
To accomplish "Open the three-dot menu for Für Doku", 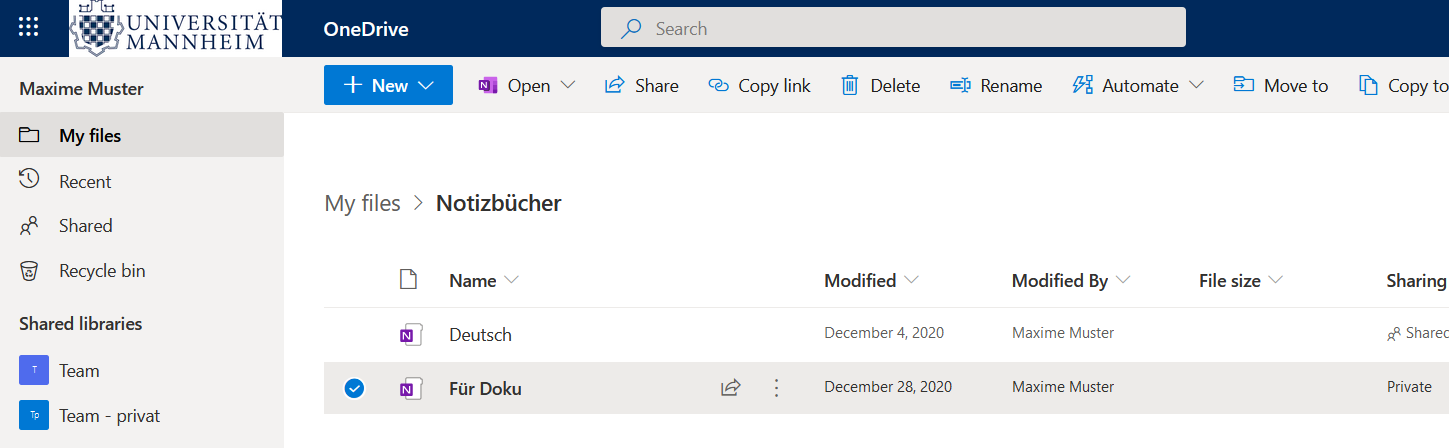I will (x=776, y=387).
